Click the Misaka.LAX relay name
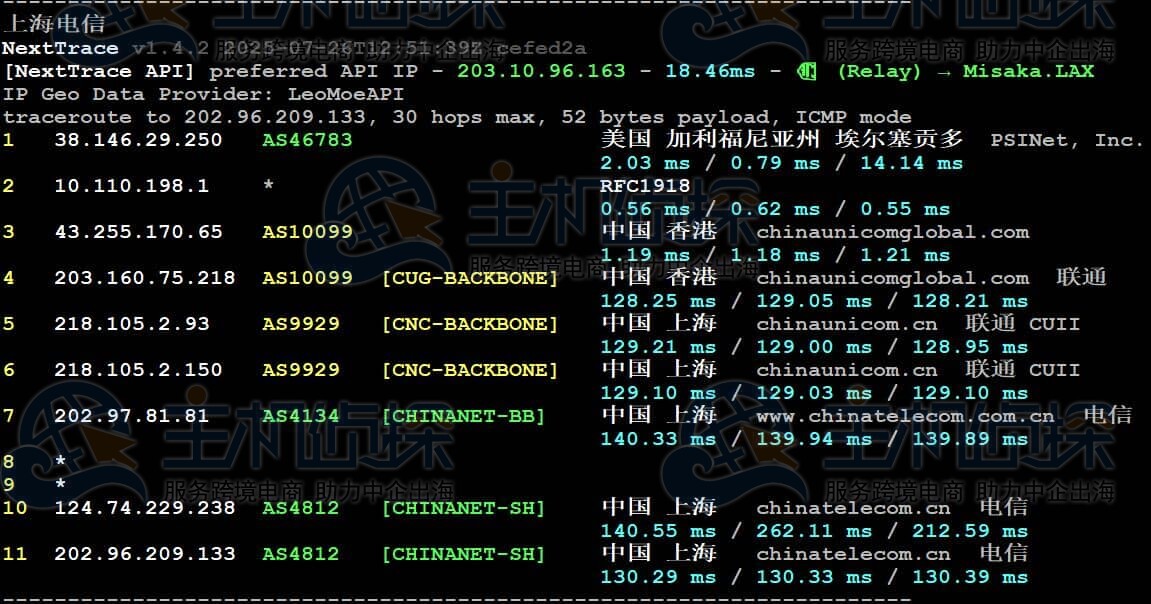Viewport: 1151px width, 604px height. [x=1028, y=71]
